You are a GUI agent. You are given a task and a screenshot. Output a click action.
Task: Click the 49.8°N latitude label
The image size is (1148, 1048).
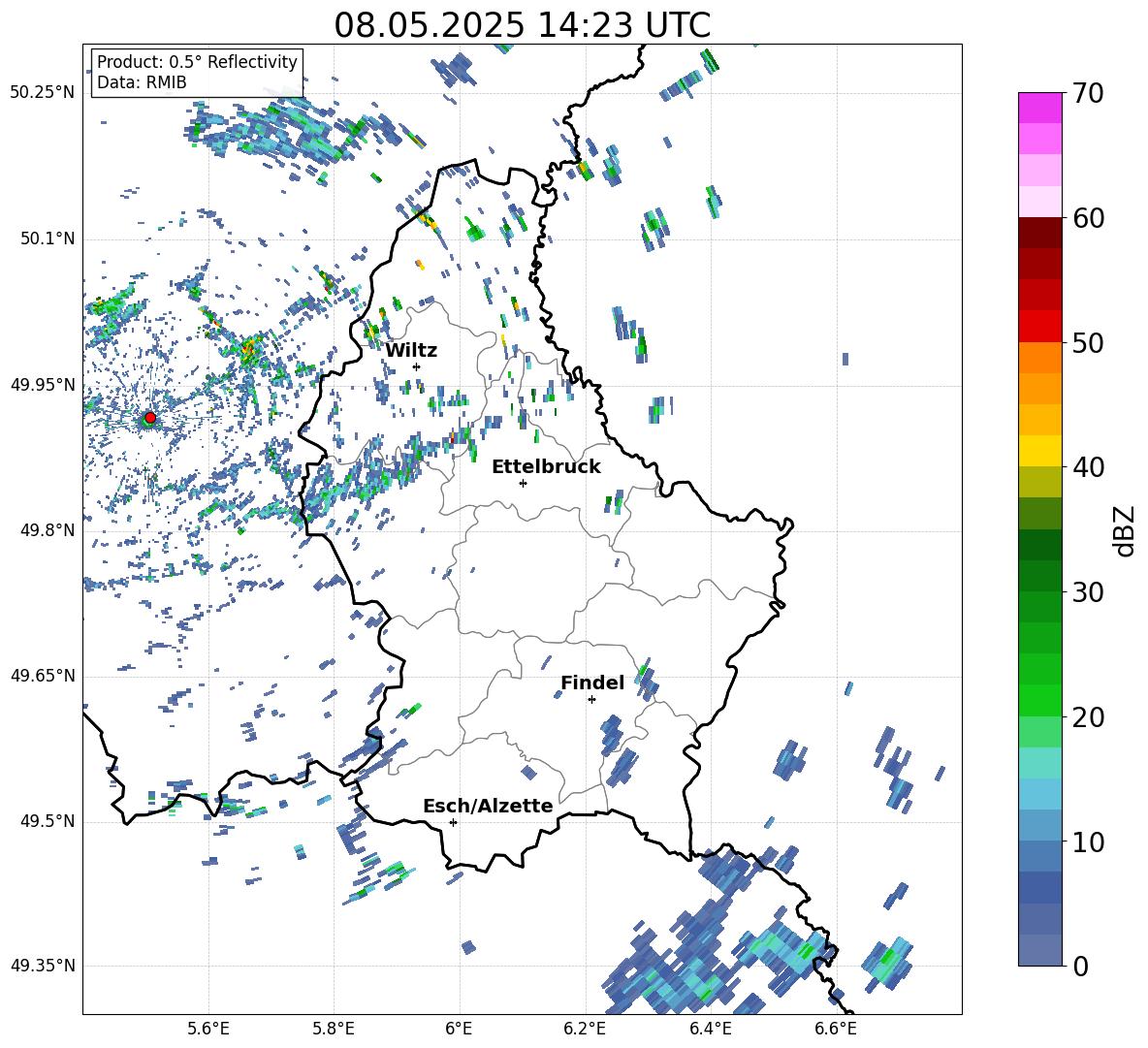click(48, 530)
